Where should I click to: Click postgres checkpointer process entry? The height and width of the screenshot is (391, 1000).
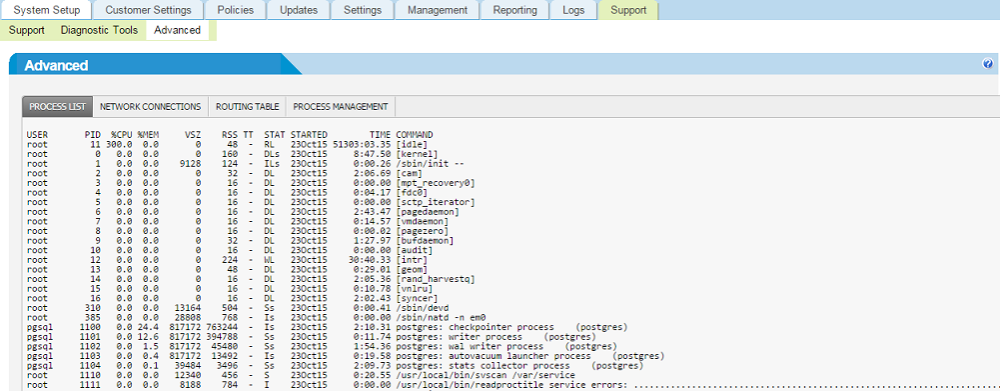[x=512, y=327]
